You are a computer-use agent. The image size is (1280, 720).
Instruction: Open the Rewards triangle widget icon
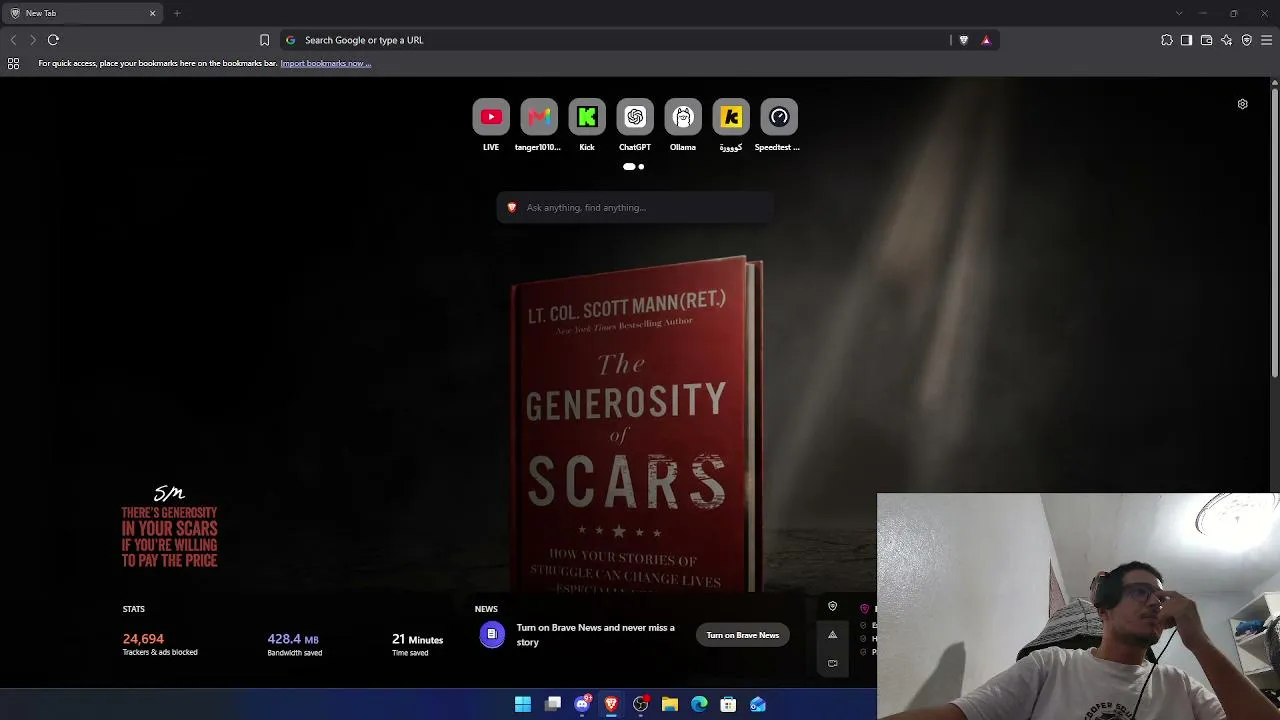(832, 634)
